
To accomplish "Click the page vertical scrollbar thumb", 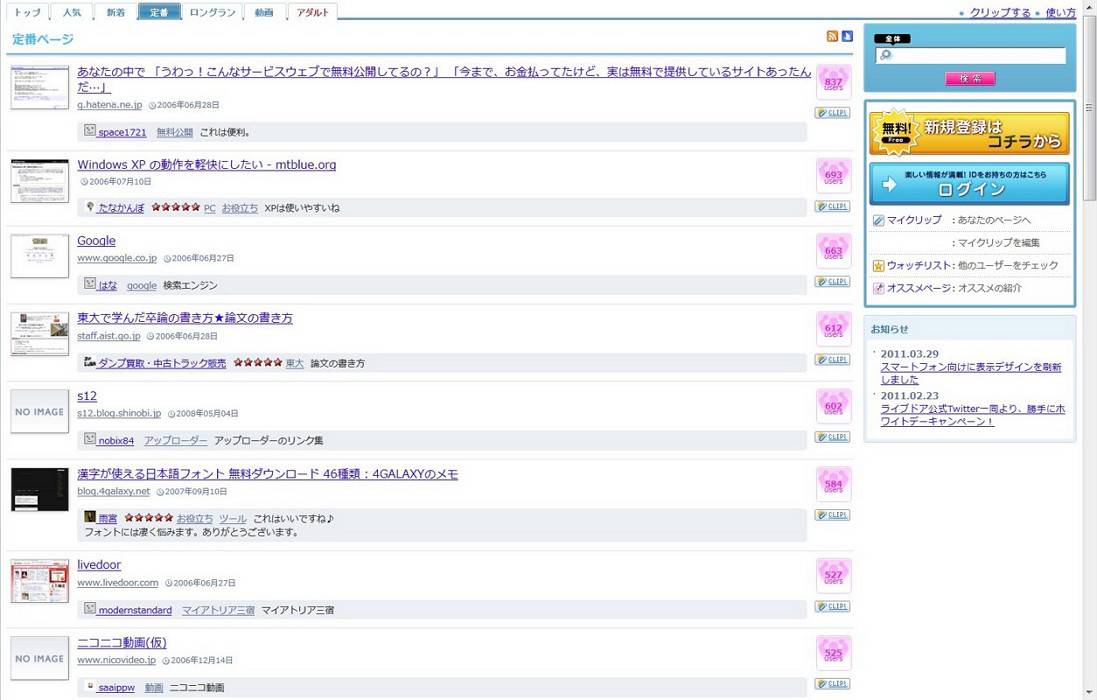I will click(x=1089, y=108).
